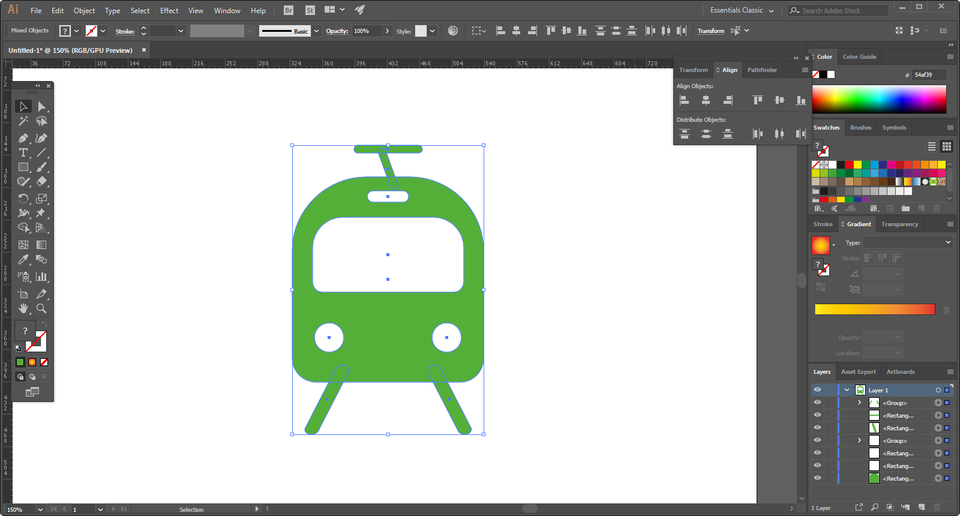Show swatches in list view
Viewport: 960px width, 516px height.
[931, 146]
